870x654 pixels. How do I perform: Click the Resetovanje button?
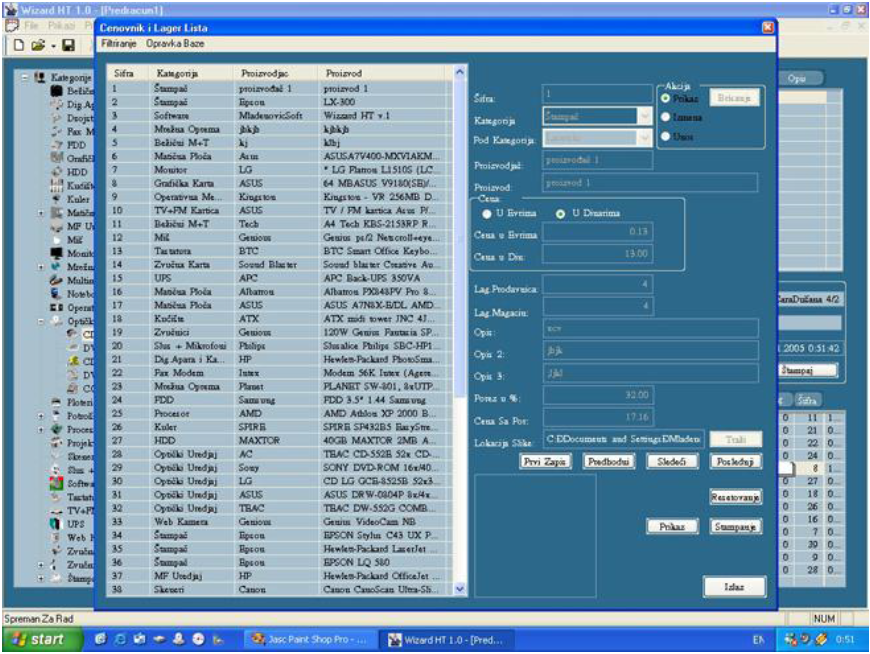pos(735,497)
